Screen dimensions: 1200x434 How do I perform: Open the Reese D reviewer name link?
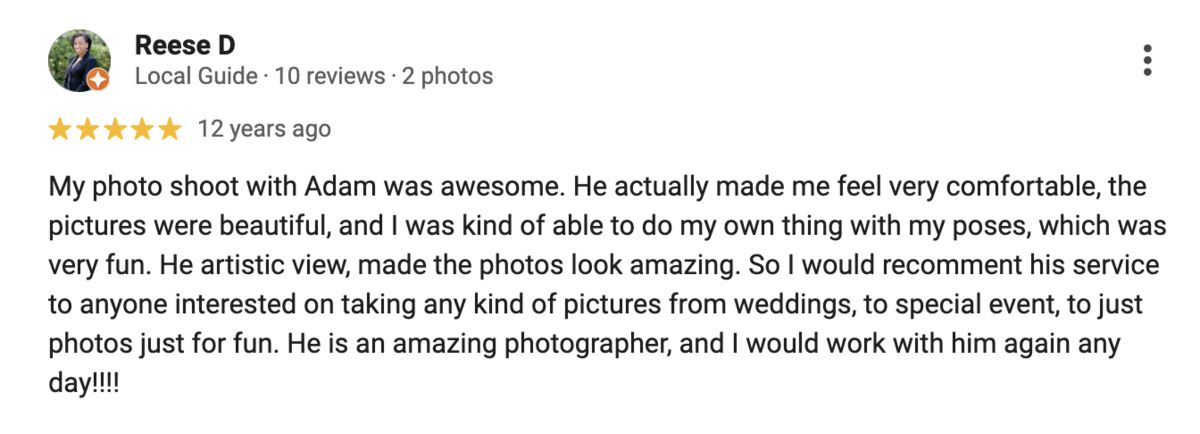[185, 46]
